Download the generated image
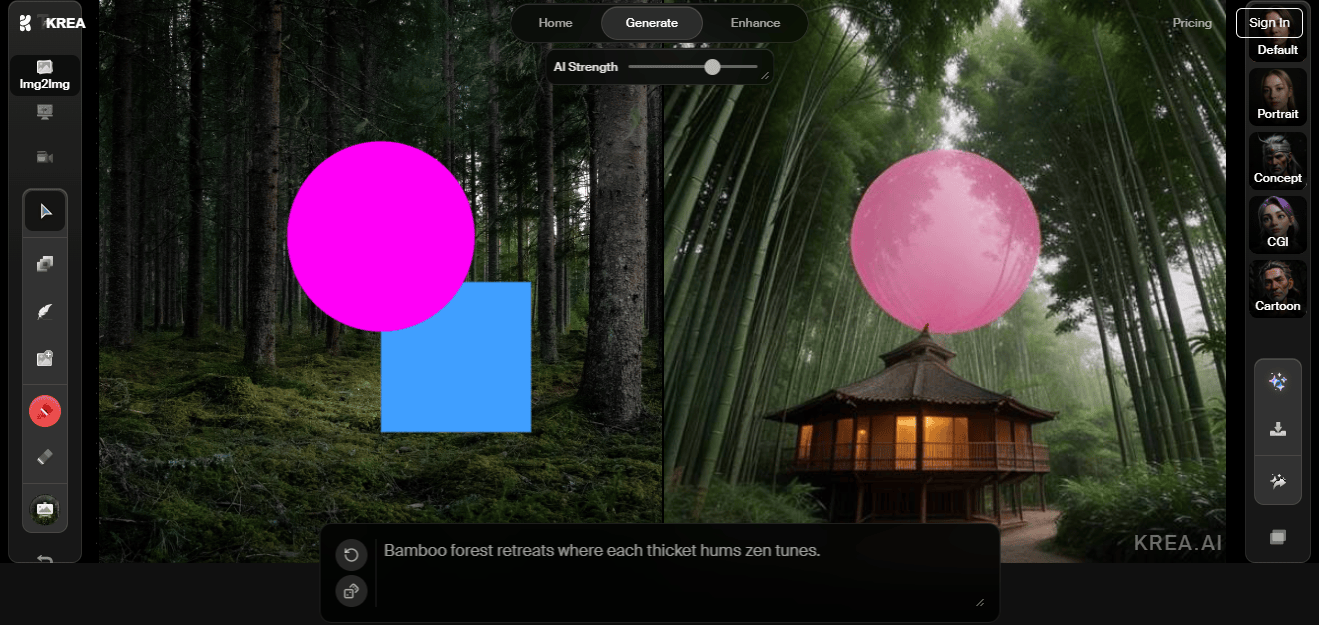 [x=1277, y=430]
